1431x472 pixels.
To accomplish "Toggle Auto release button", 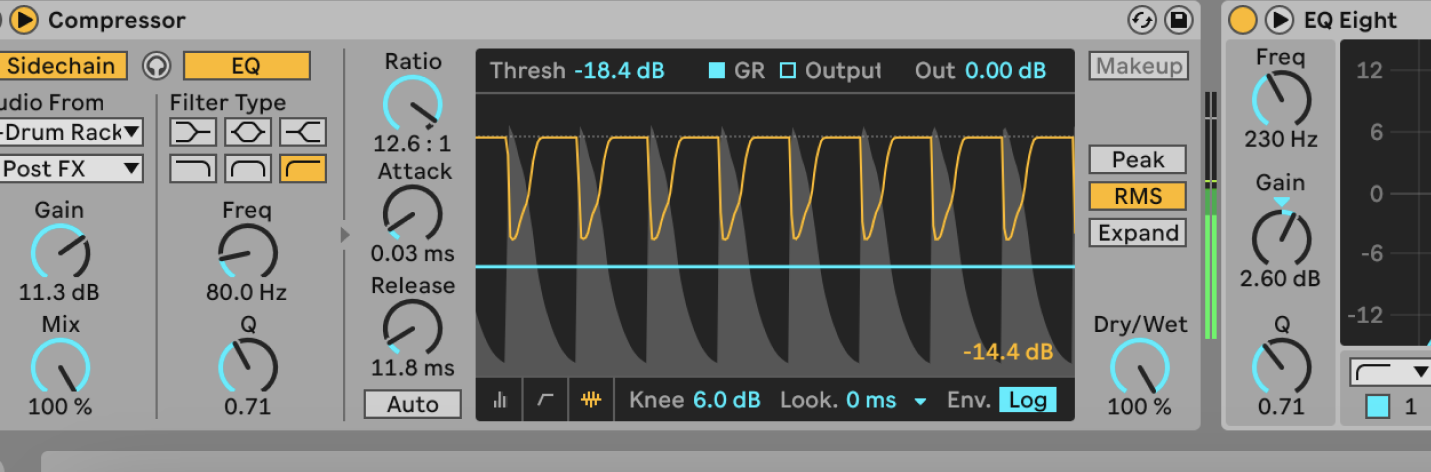I will coord(413,404).
